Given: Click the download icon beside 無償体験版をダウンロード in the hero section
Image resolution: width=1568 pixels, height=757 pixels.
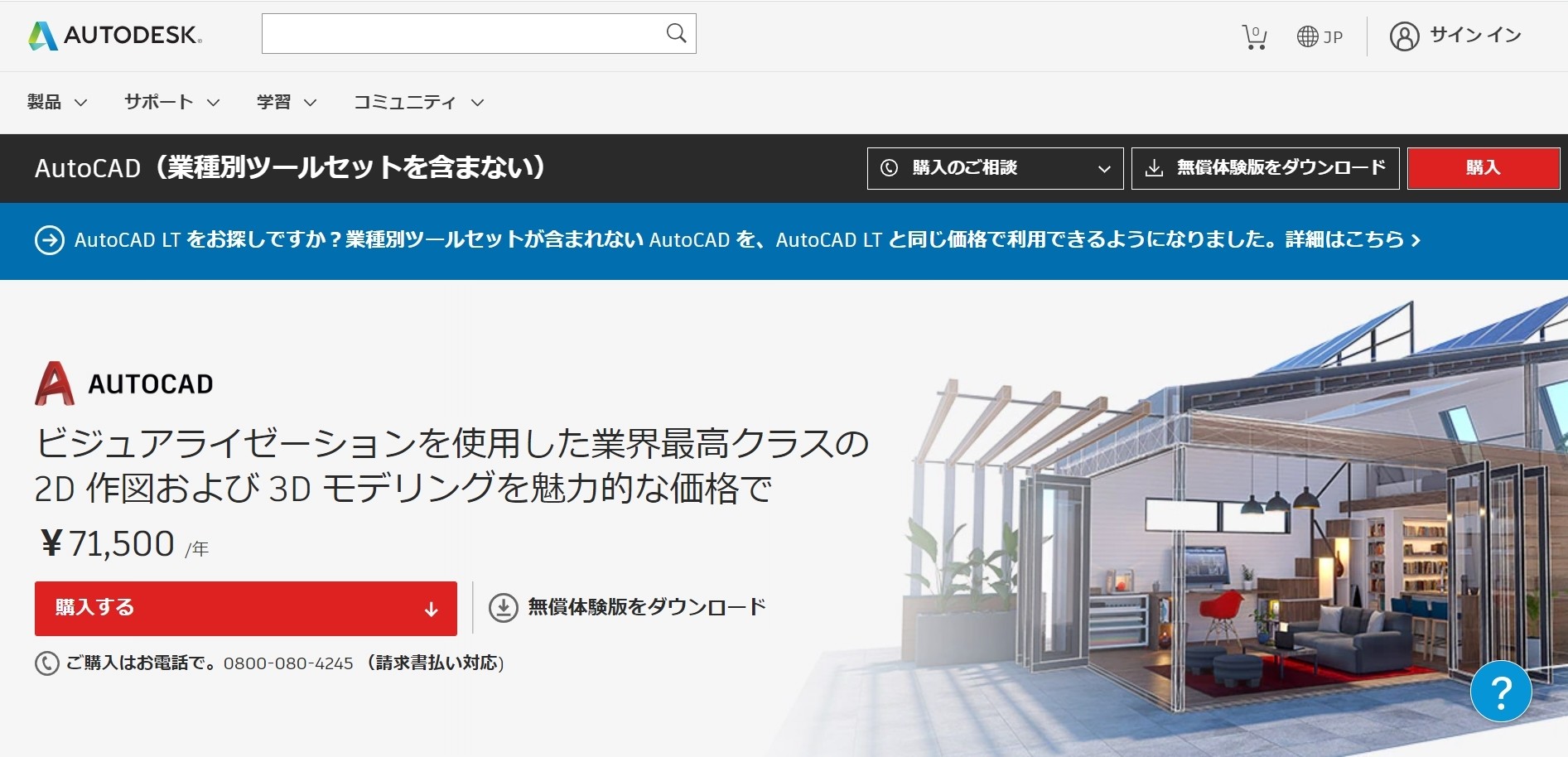Looking at the screenshot, I should 503,607.
